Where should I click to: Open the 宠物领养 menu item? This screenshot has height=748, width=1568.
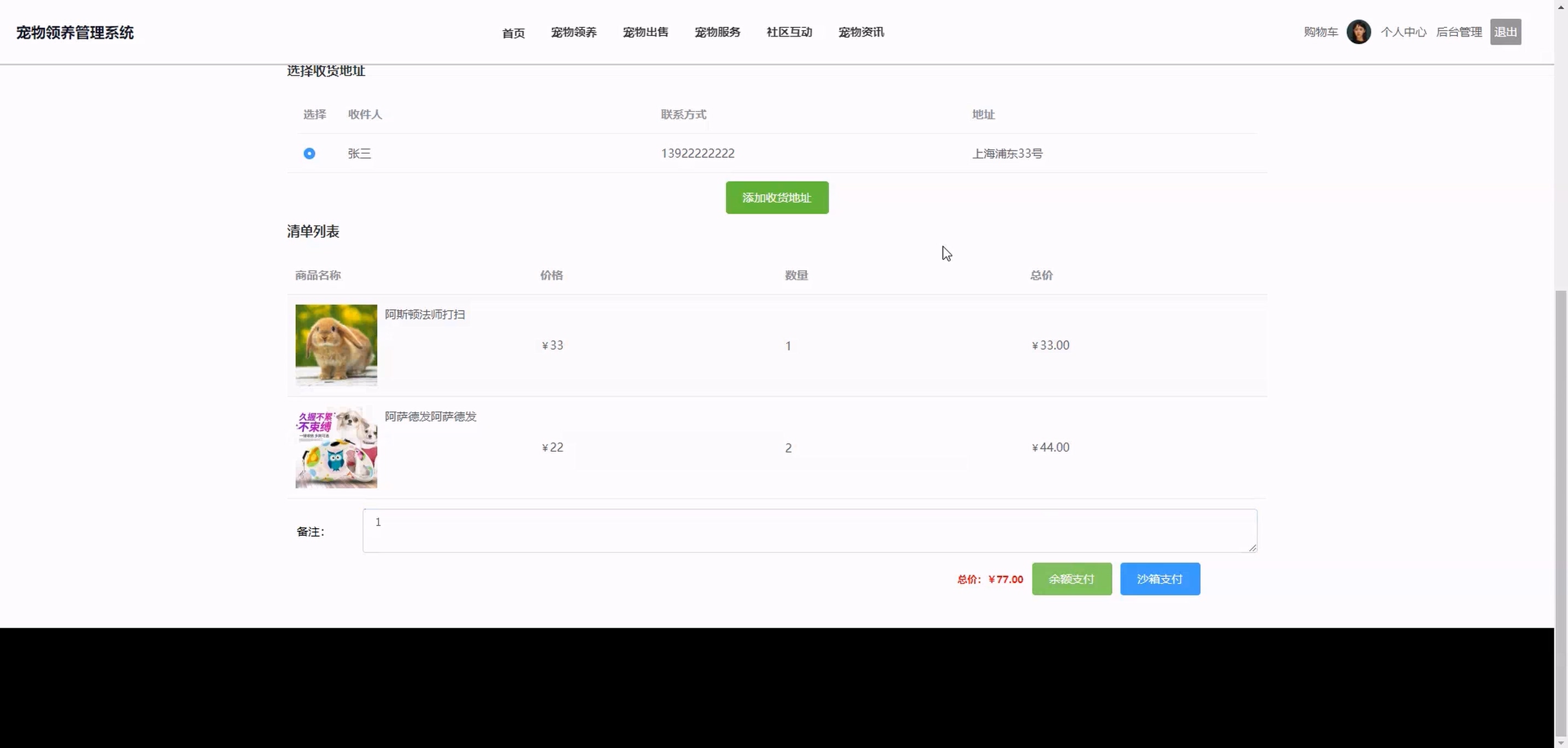coord(574,32)
